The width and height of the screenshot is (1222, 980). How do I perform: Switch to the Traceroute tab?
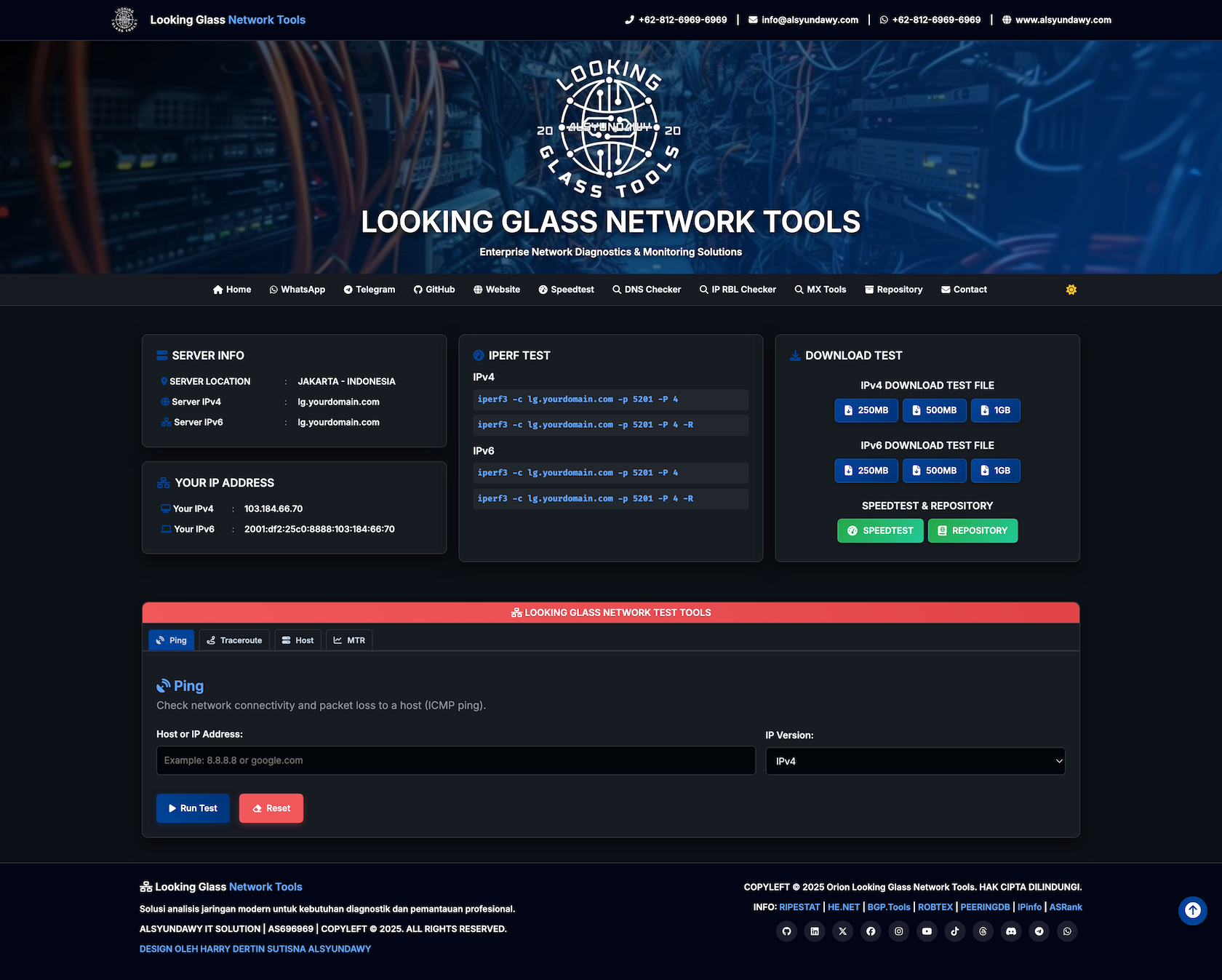pos(234,640)
